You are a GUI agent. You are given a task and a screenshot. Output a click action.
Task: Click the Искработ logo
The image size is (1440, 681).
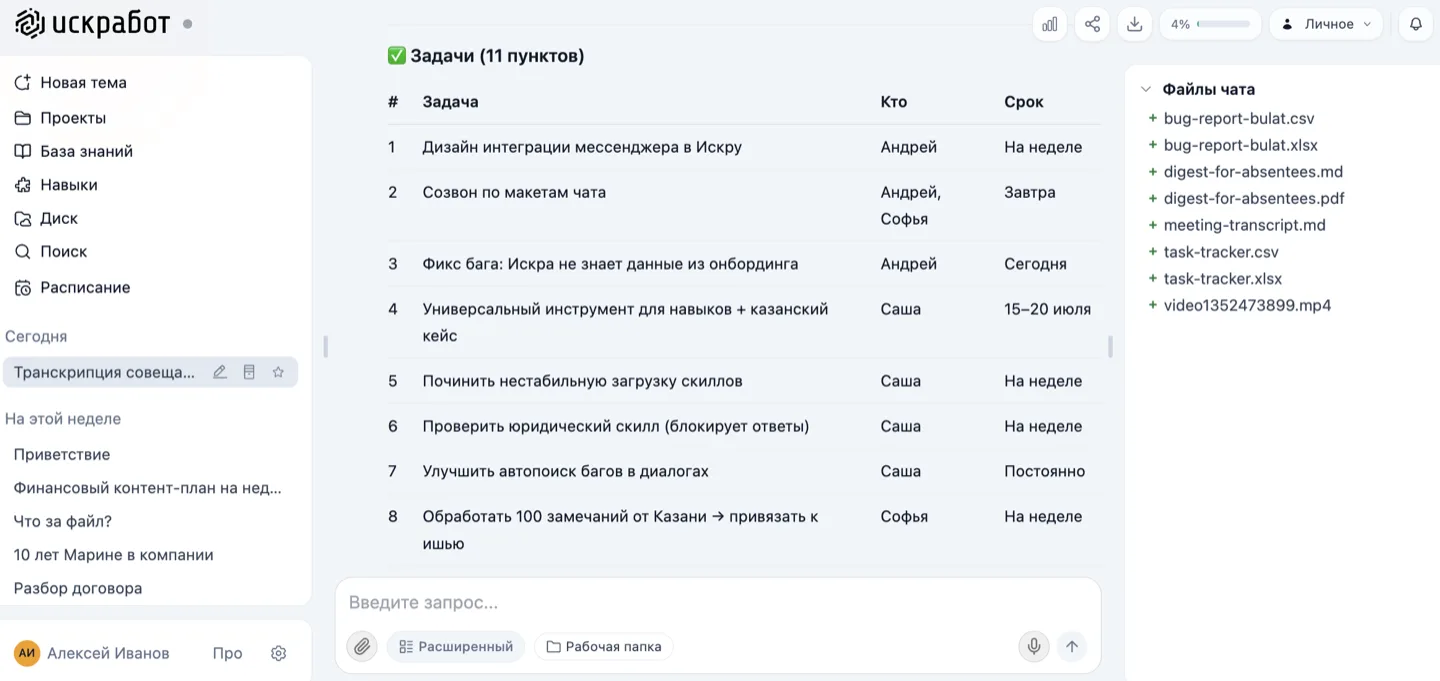[x=93, y=23]
